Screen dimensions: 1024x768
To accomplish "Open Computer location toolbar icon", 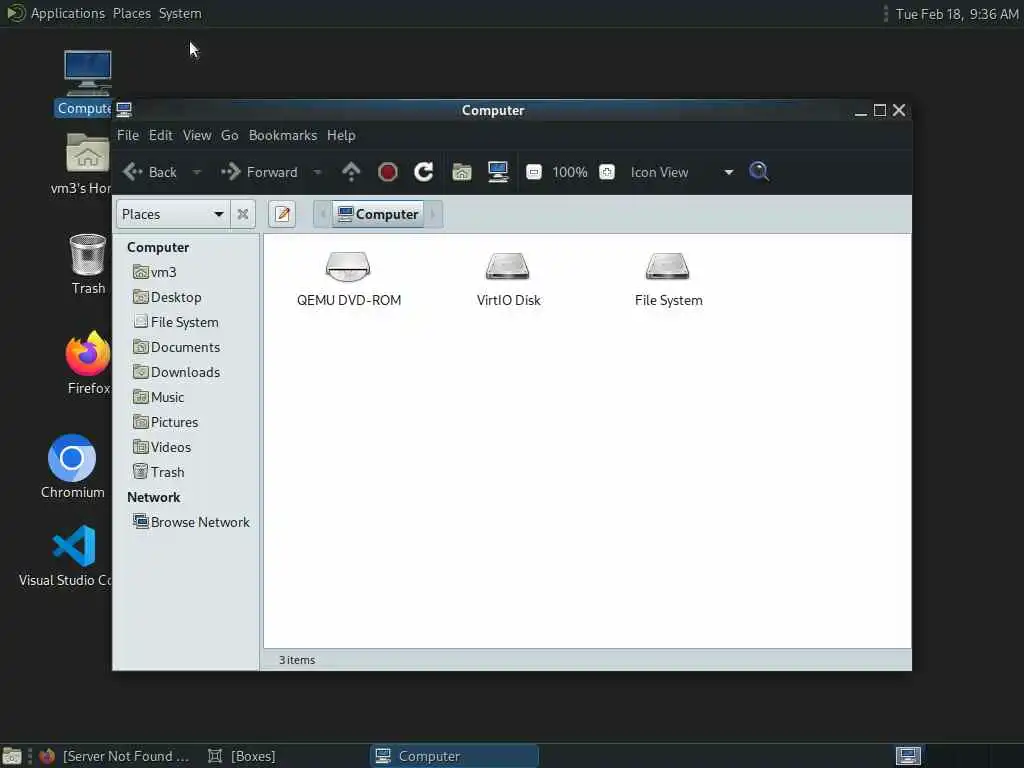I will click(x=498, y=172).
